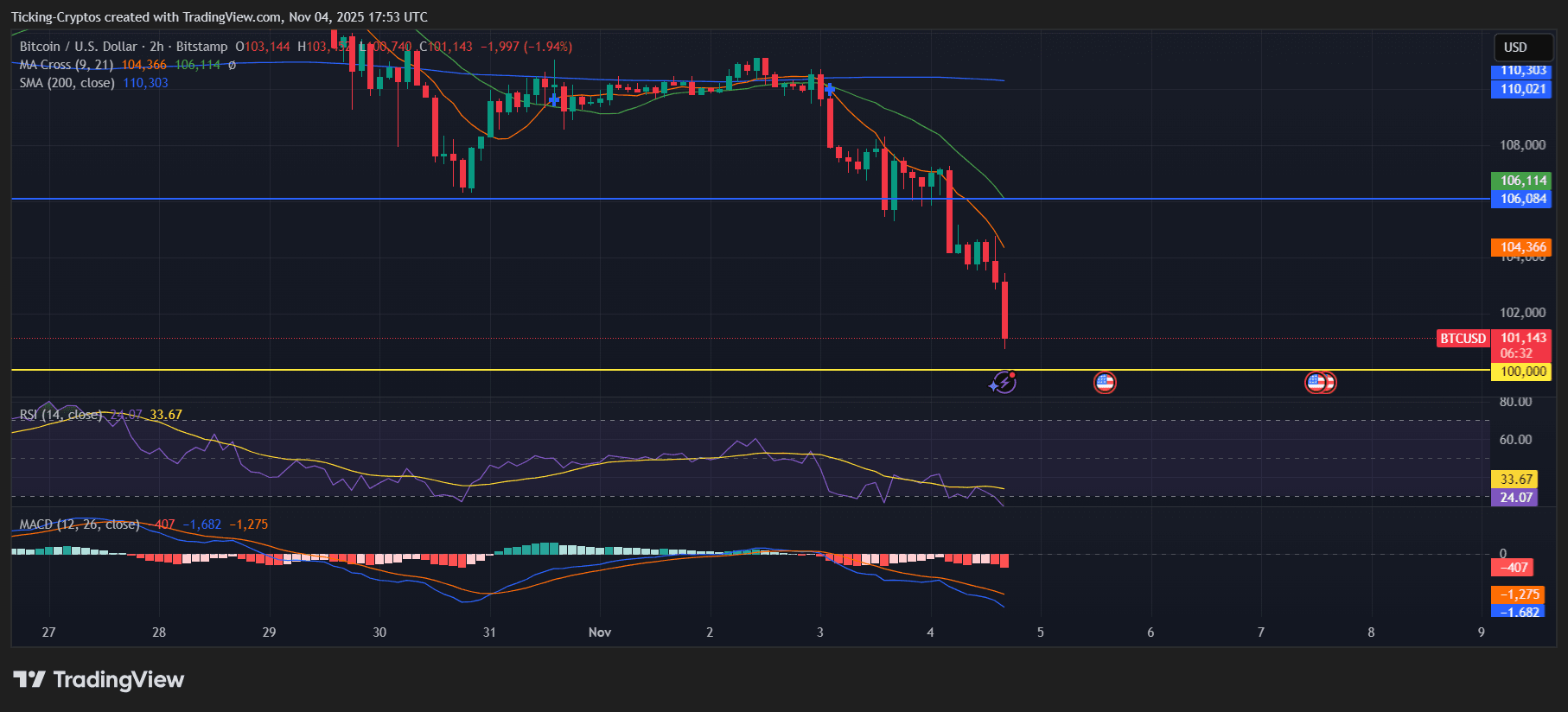Open the TradingView logo link
Screen dimensions: 1568x712
[x=99, y=680]
